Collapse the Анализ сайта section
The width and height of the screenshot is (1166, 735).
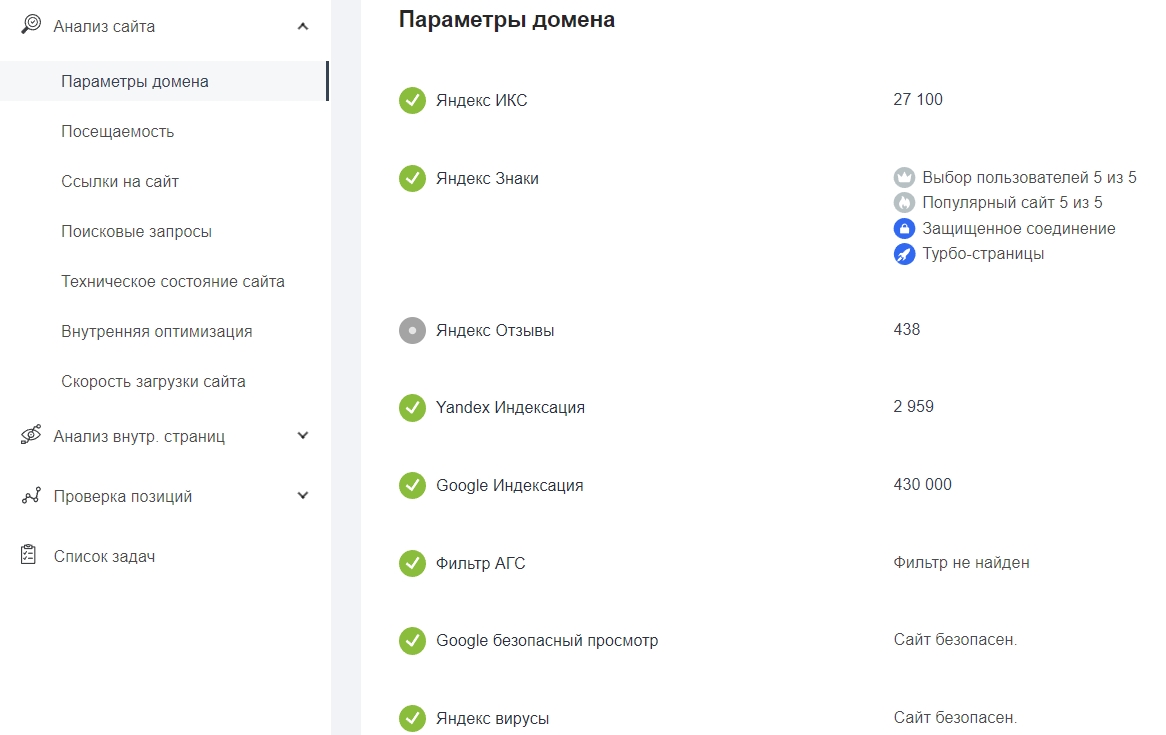pyautogui.click(x=303, y=27)
